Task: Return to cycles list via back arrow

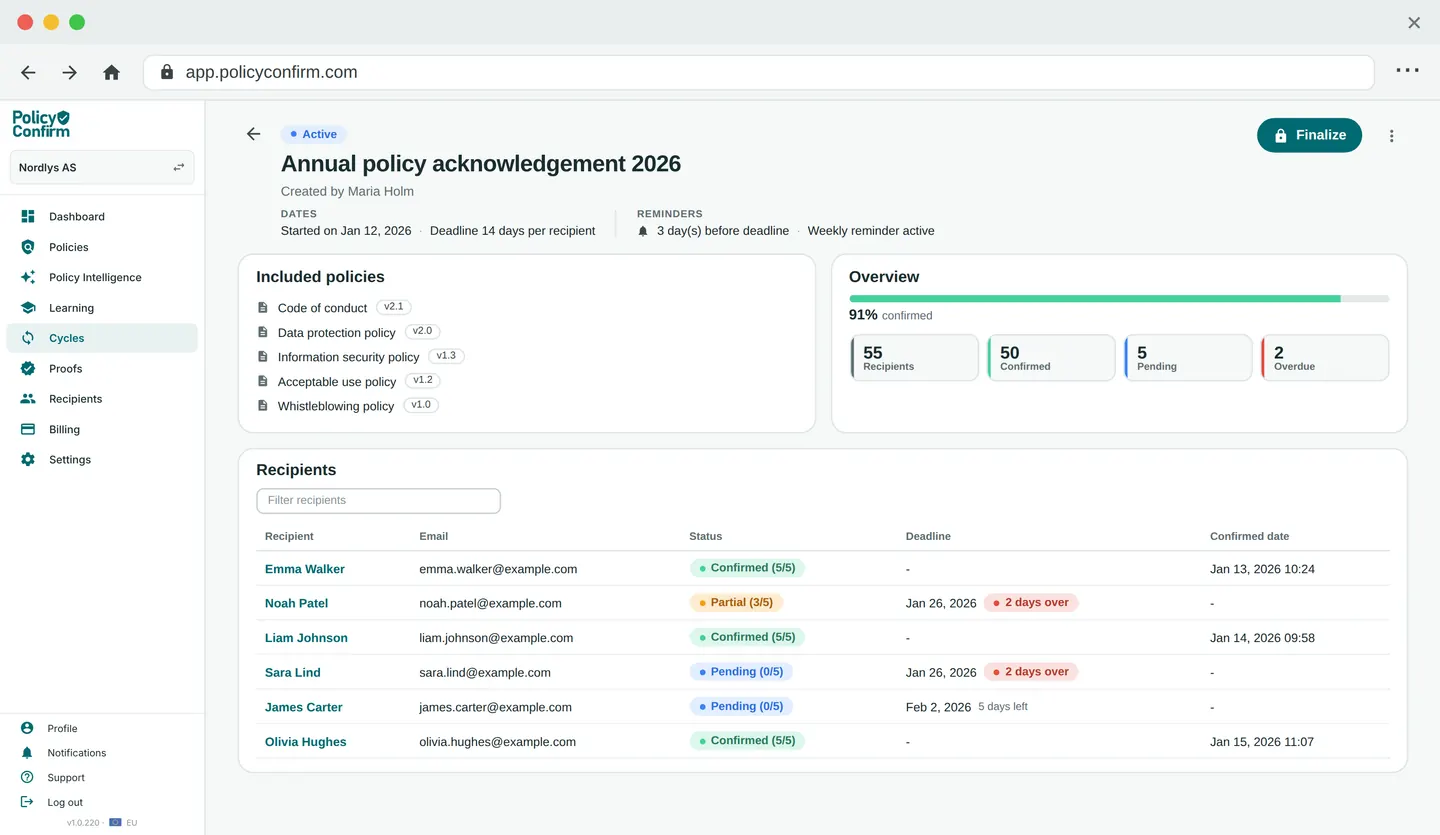Action: pyautogui.click(x=254, y=134)
